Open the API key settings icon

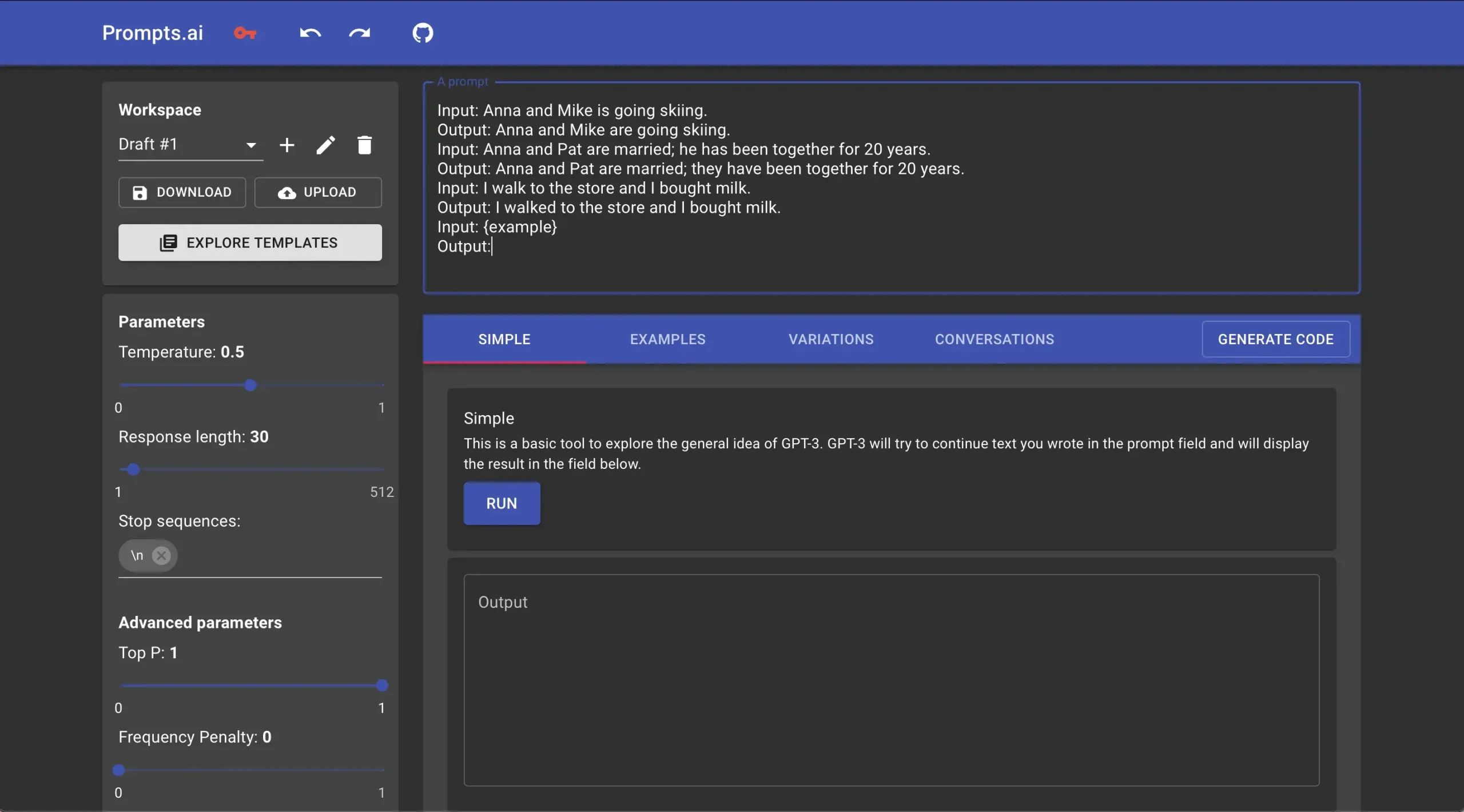[x=244, y=33]
